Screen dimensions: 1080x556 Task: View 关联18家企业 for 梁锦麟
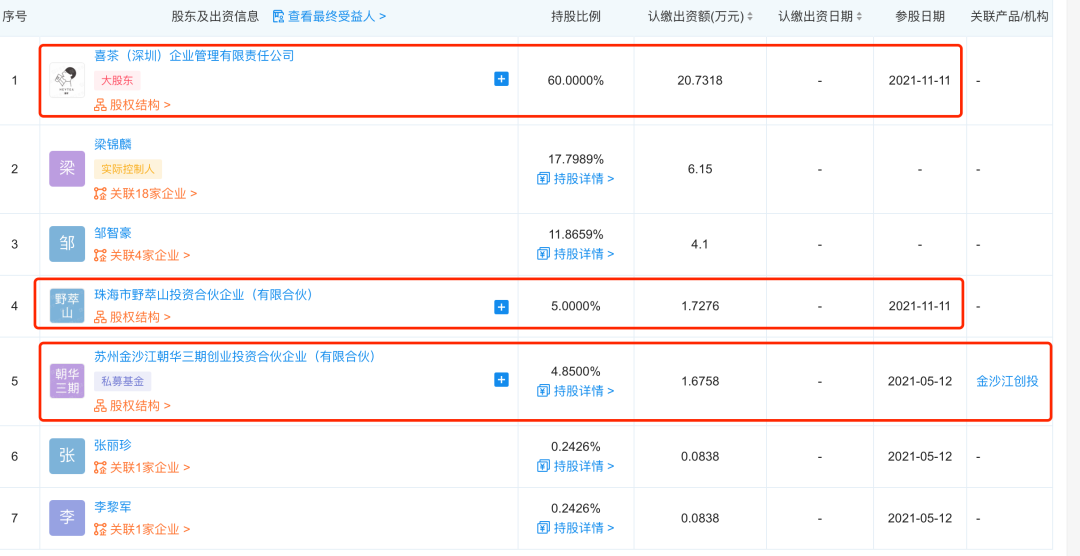pos(146,194)
